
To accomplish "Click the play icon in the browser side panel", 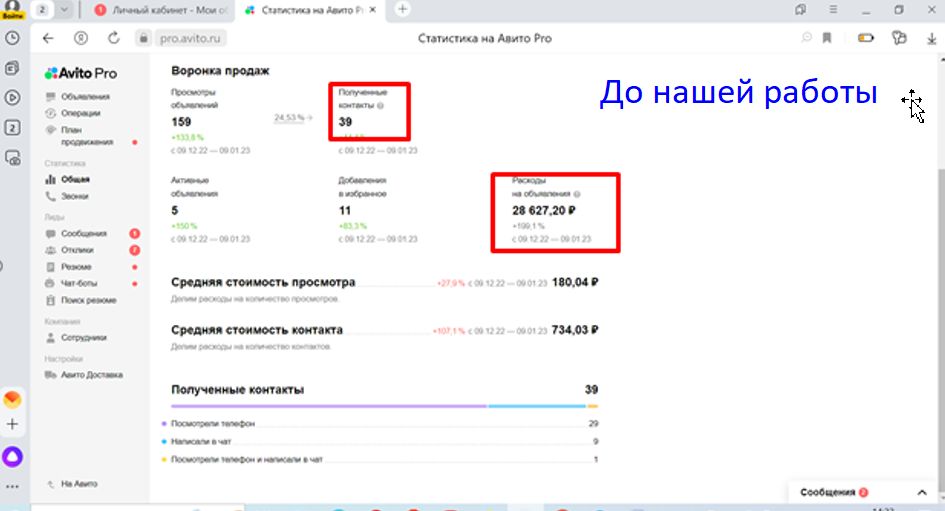I will pyautogui.click(x=12, y=98).
